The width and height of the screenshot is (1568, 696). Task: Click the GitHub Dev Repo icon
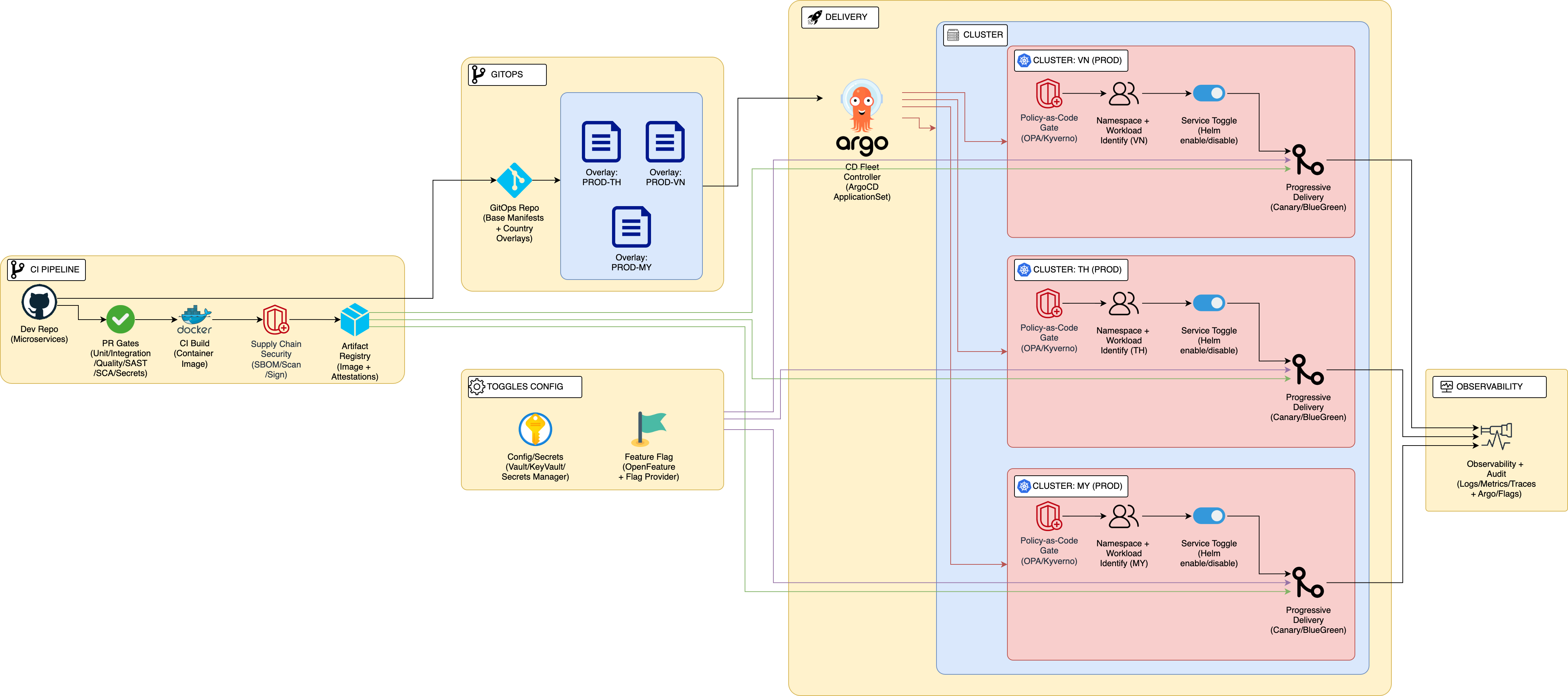click(38, 302)
